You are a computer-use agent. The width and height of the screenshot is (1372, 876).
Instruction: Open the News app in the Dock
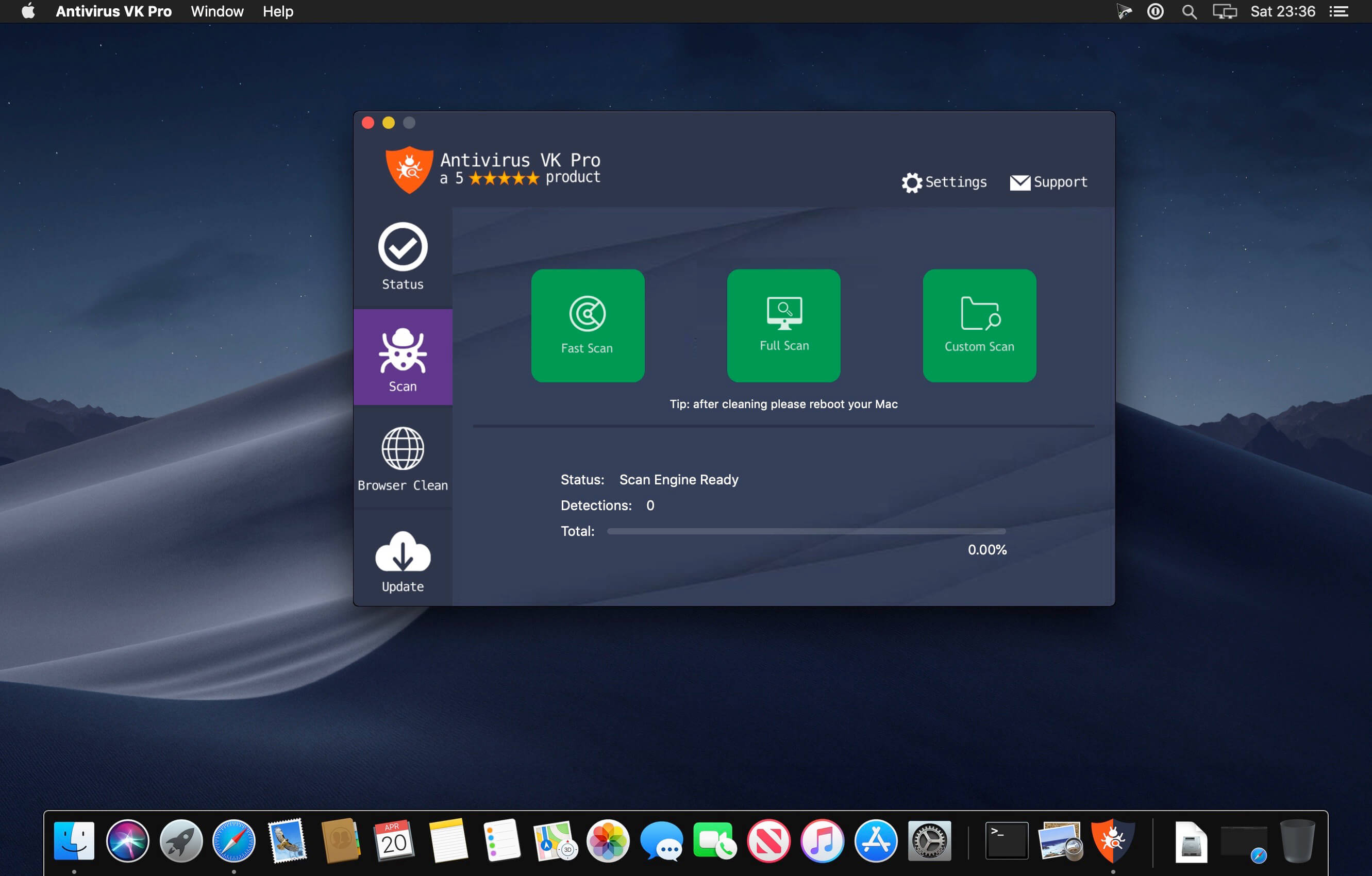(x=768, y=840)
